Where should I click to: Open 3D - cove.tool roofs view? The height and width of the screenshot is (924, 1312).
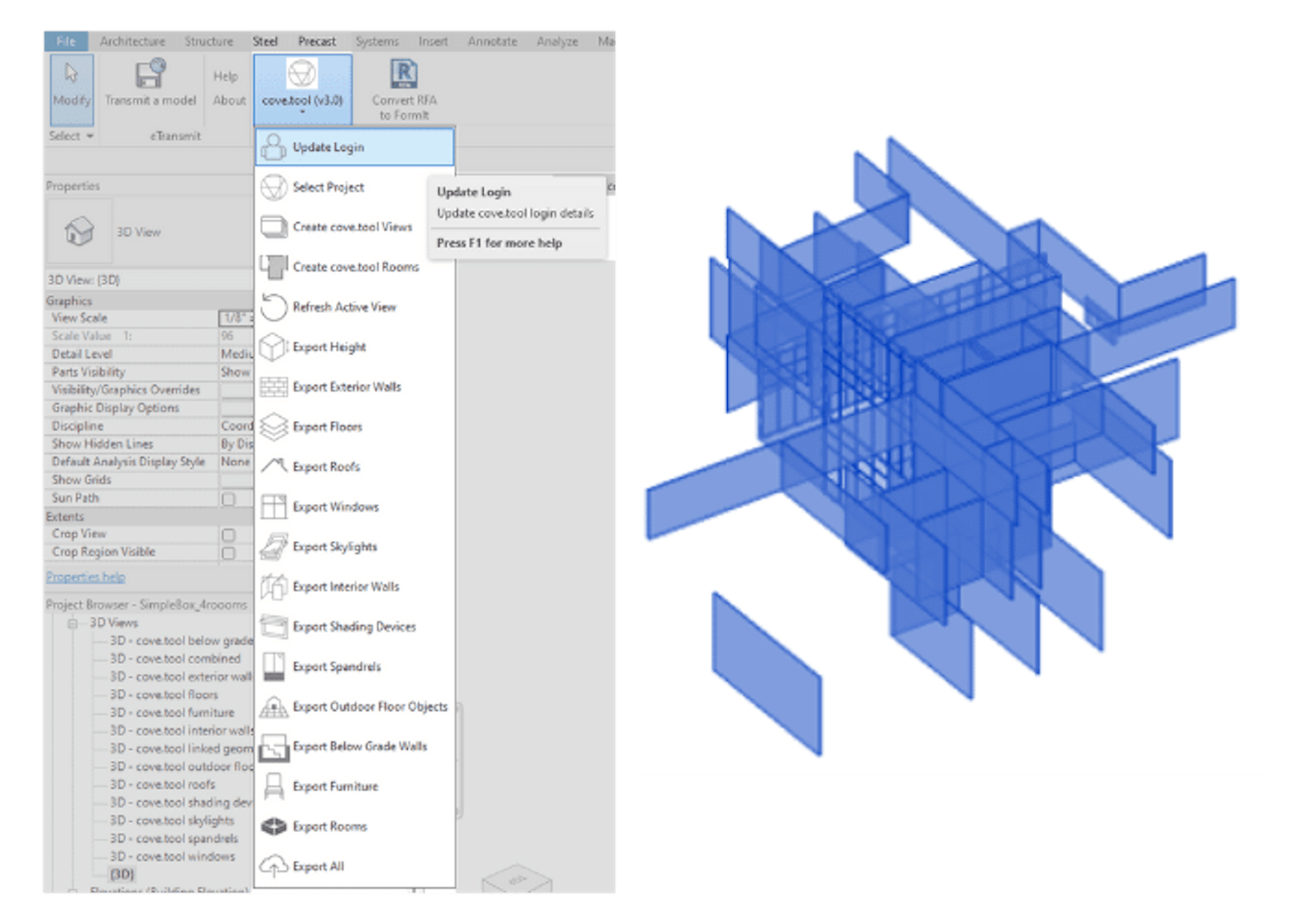(163, 785)
